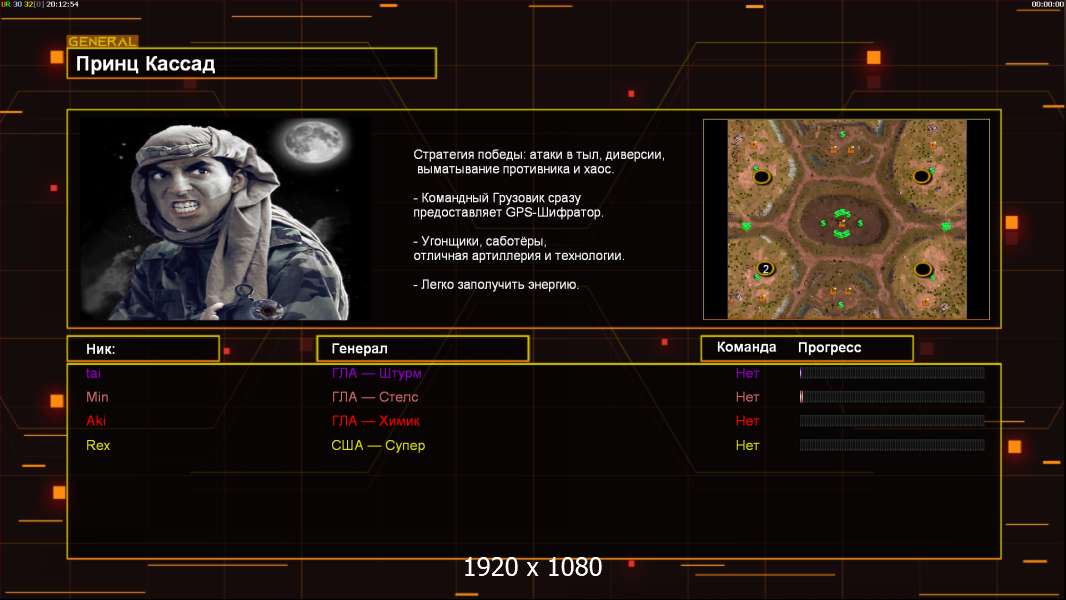Click the GENERAL label tag
The width and height of the screenshot is (1066, 600).
(103, 41)
